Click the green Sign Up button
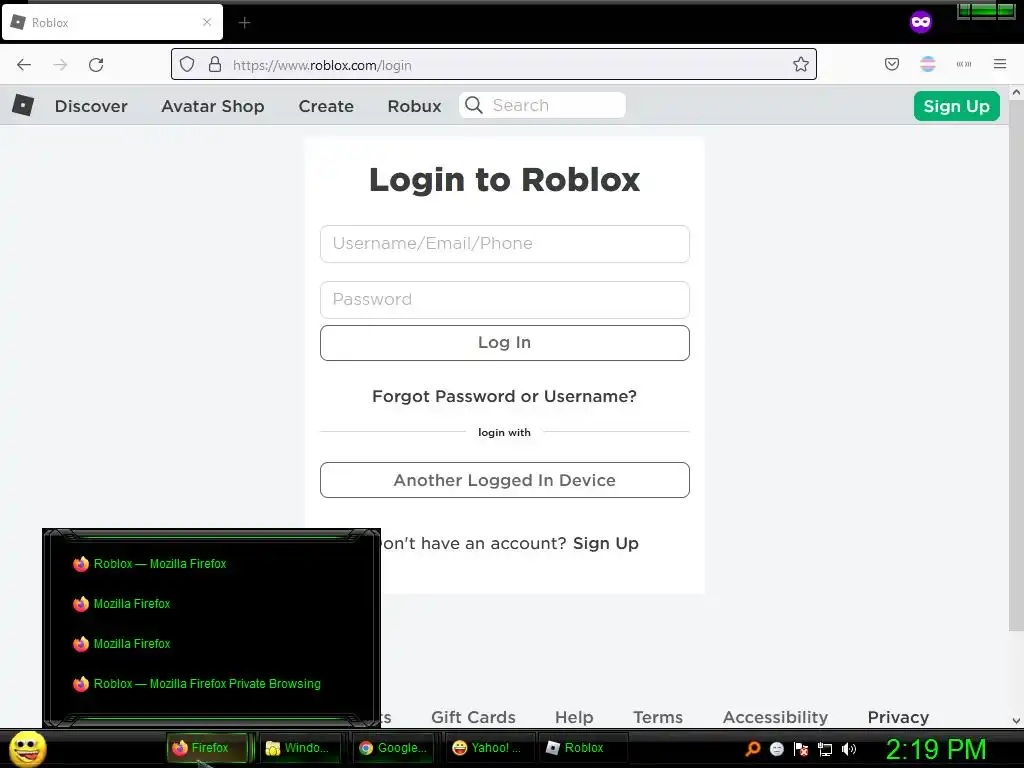1024x768 pixels. (957, 106)
